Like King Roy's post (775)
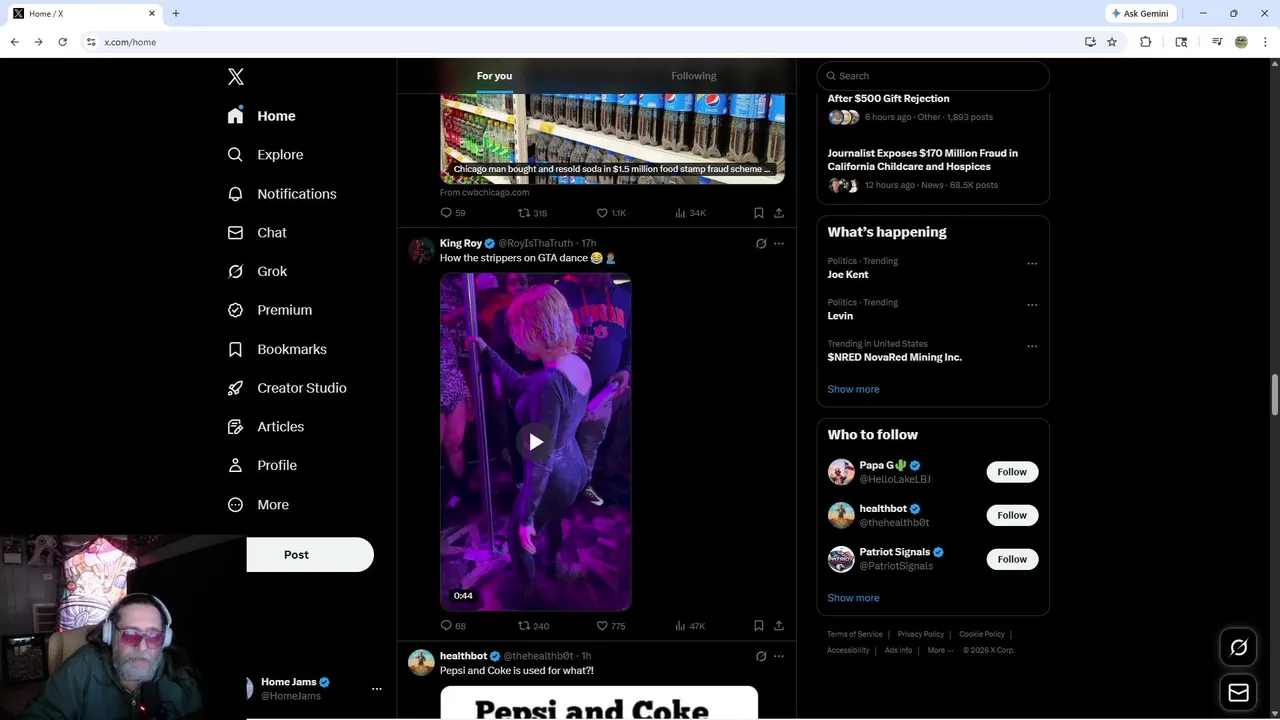The image size is (1280, 720). click(x=611, y=626)
